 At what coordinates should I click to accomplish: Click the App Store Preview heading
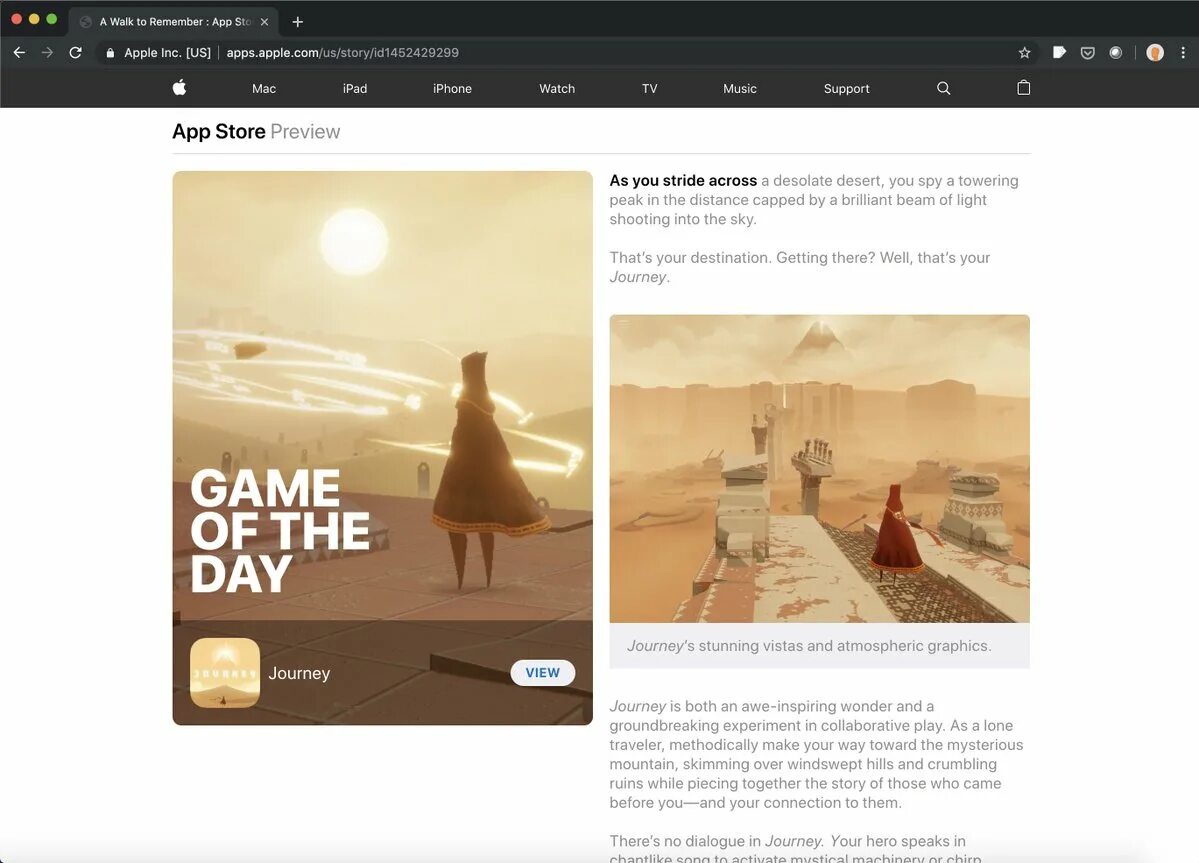point(256,131)
